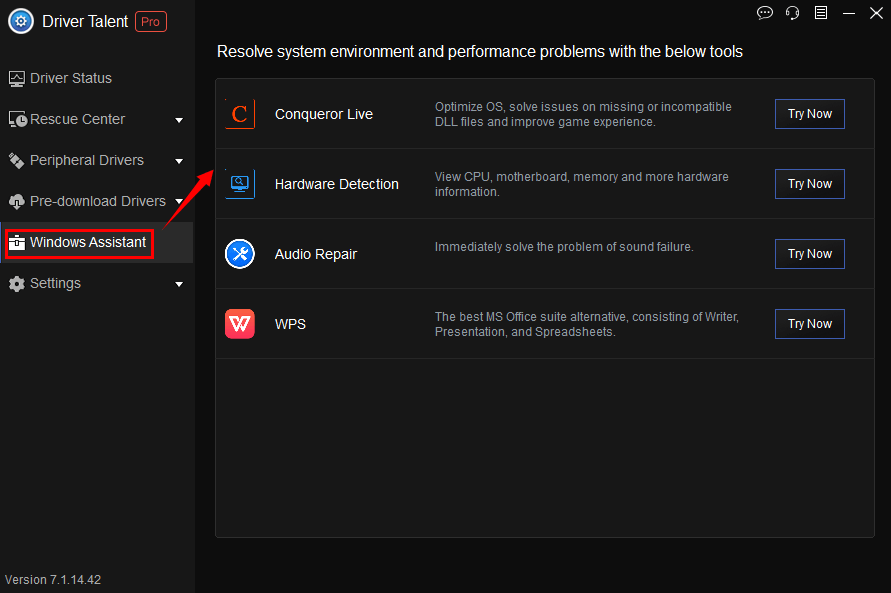Click the Audio Repair wrench icon

240,254
